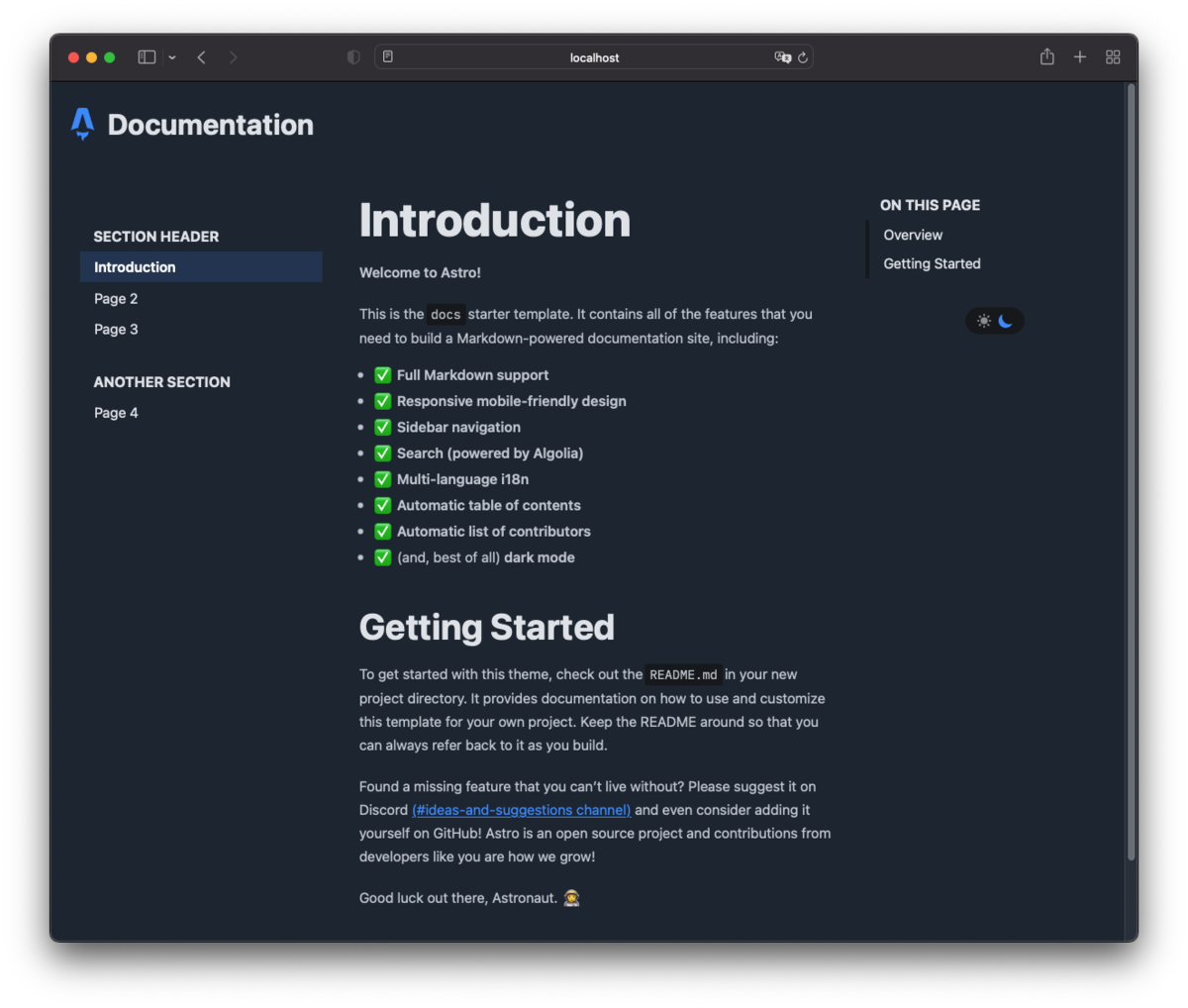Click the Getting Started section heading
This screenshot has height=1008, width=1188.
(x=487, y=628)
